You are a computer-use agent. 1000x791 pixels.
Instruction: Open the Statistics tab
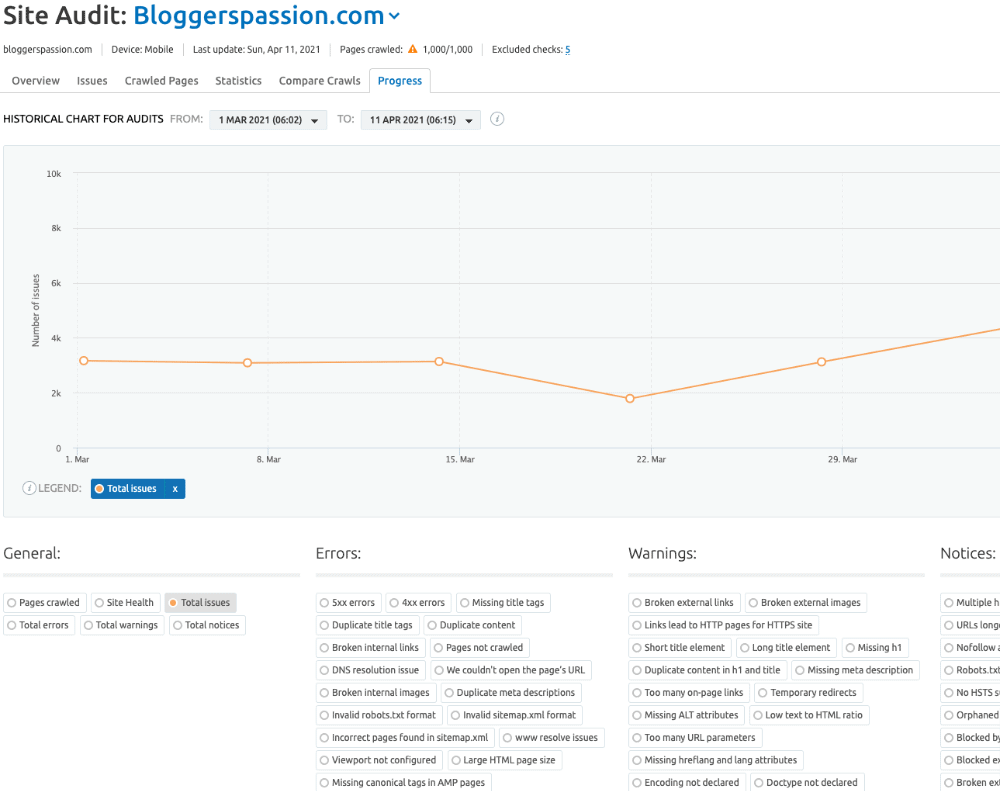239,81
